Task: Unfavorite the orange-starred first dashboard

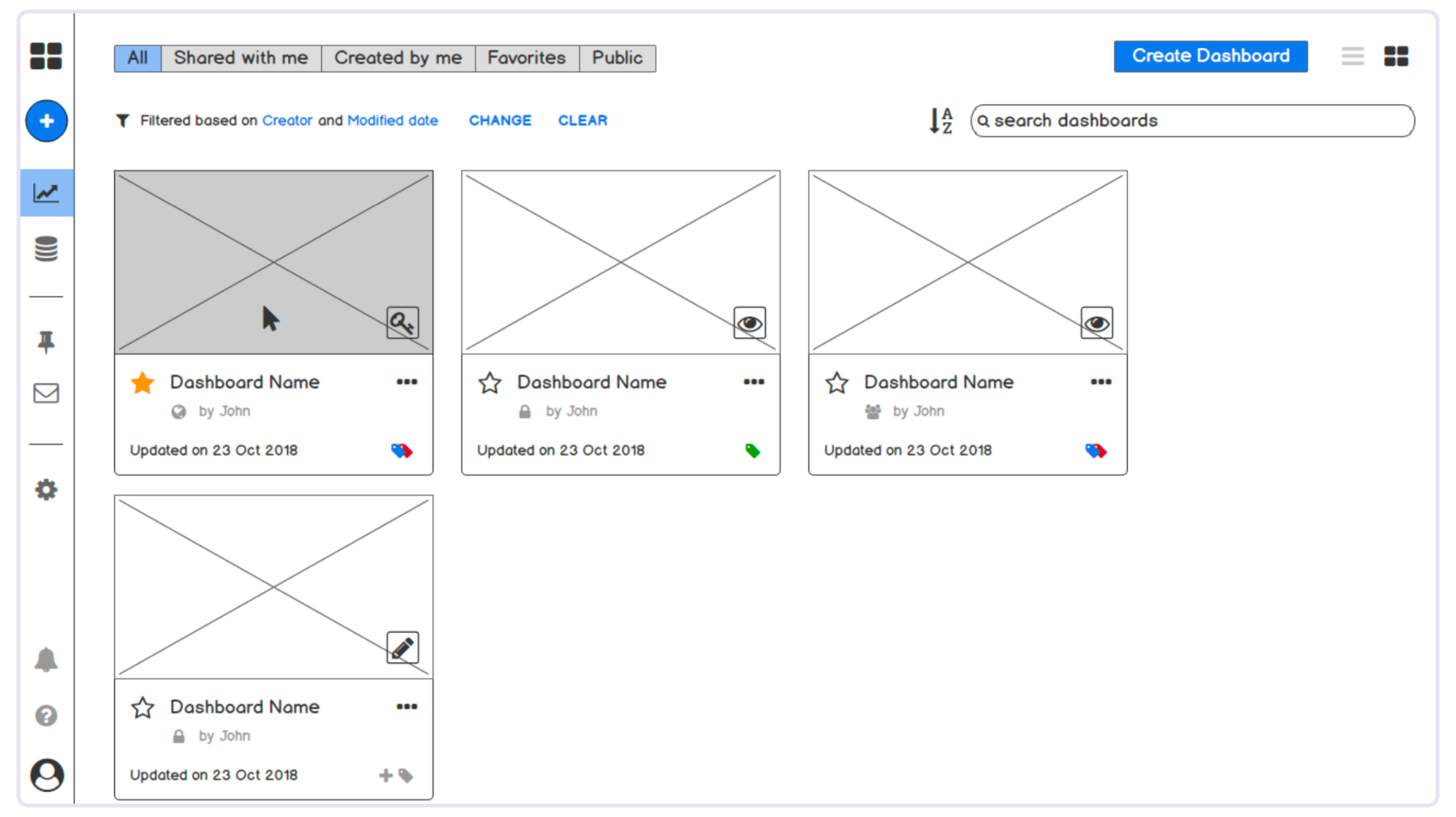Action: click(142, 383)
